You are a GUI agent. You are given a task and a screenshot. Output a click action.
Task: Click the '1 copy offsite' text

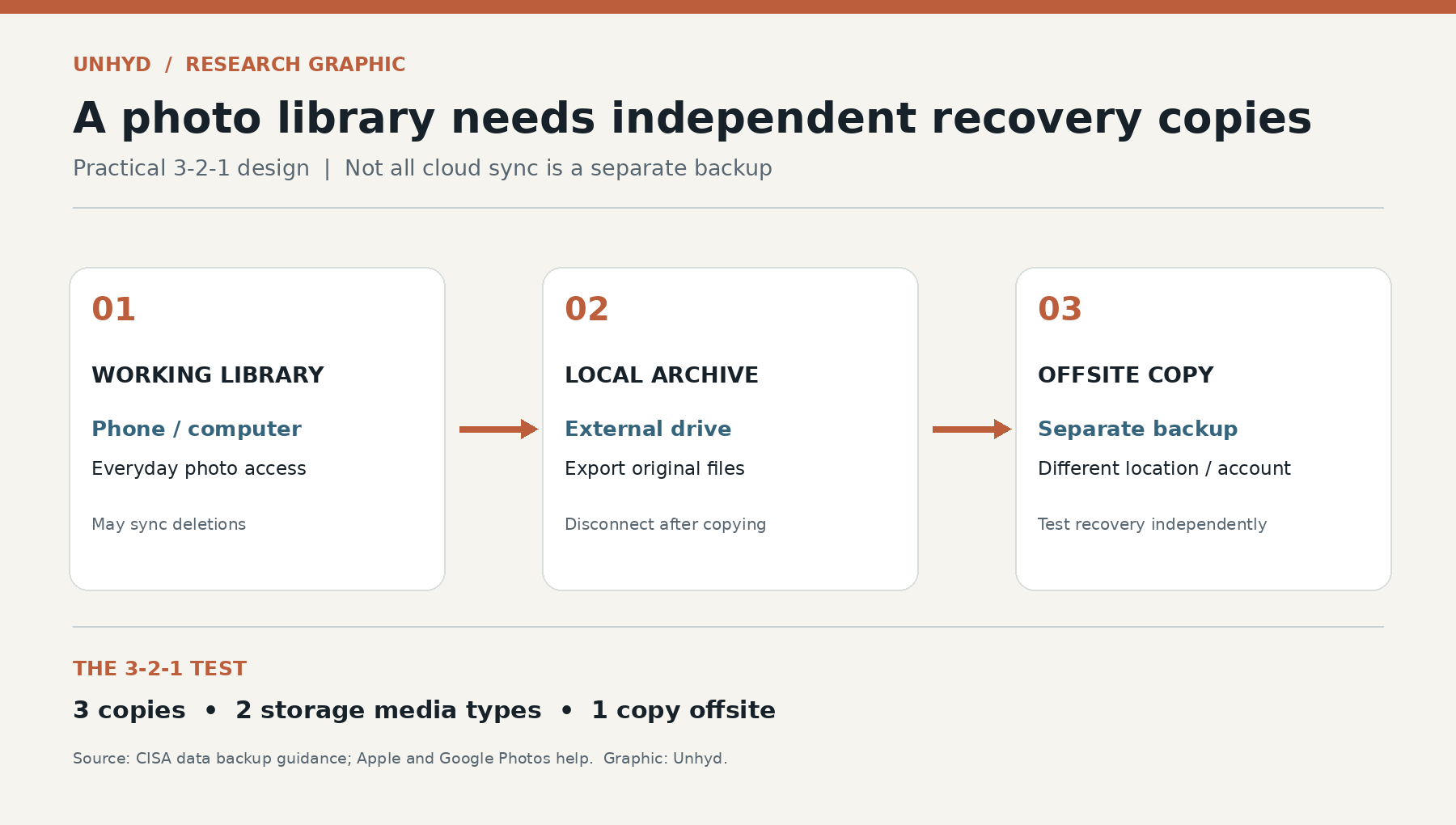point(684,710)
